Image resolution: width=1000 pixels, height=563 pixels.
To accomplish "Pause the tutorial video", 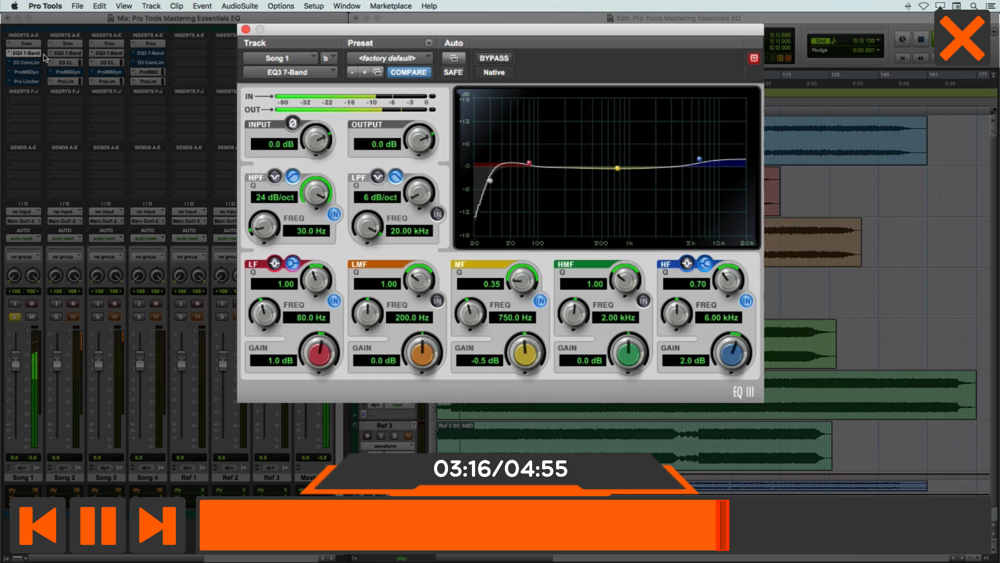I will 98,525.
